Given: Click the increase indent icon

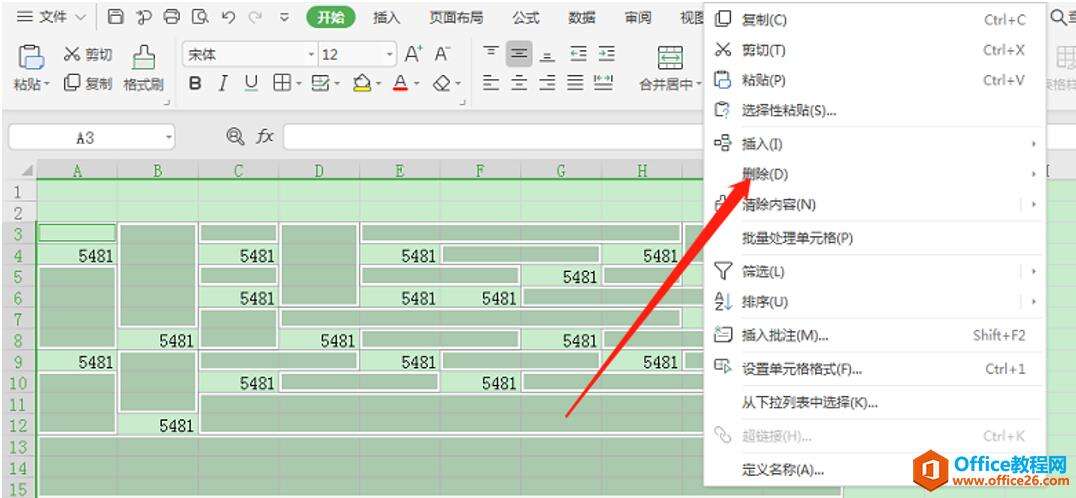Looking at the screenshot, I should click(606, 54).
